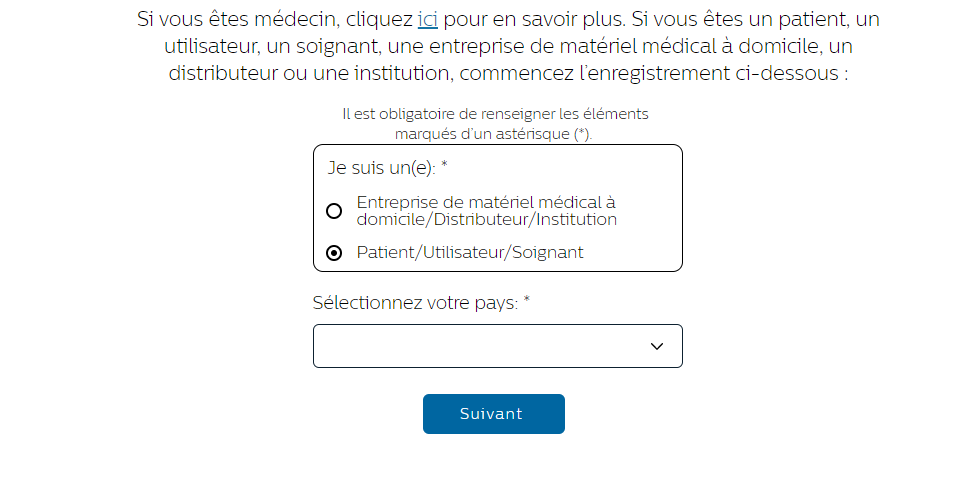Click the blue Suivant button

point(494,414)
